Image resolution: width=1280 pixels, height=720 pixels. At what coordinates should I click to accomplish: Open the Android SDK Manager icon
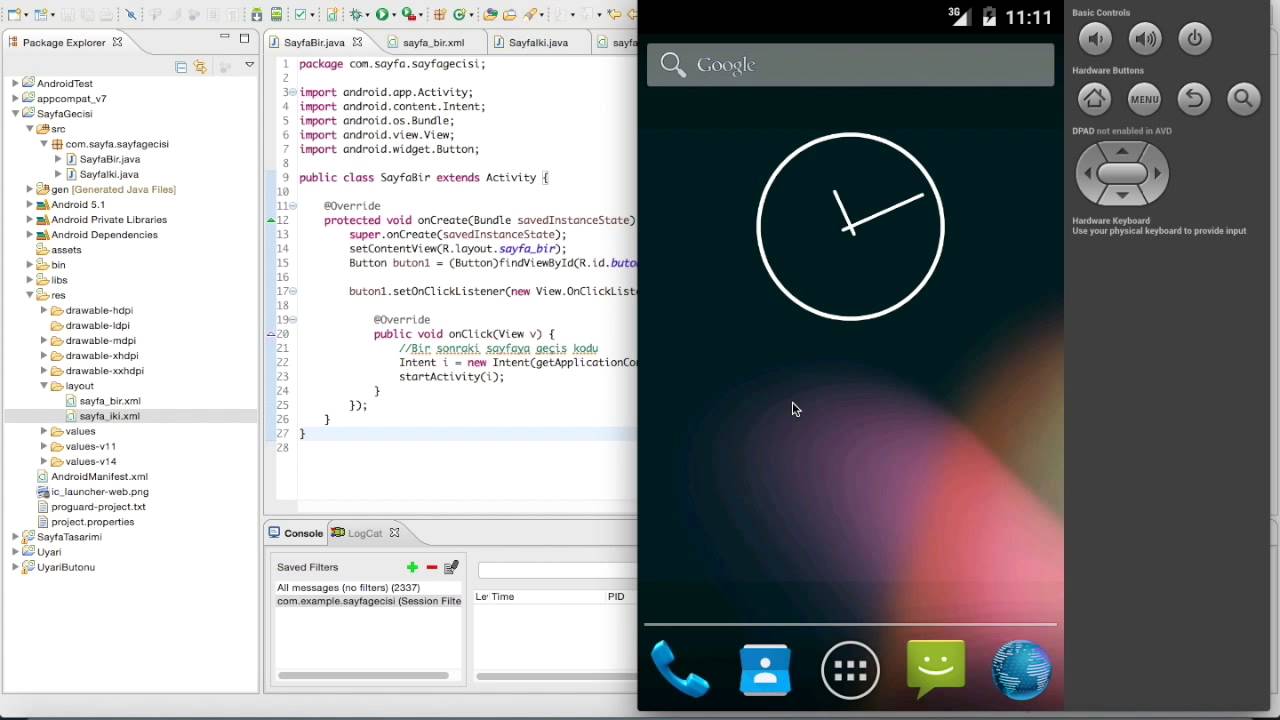pyautogui.click(x=256, y=15)
